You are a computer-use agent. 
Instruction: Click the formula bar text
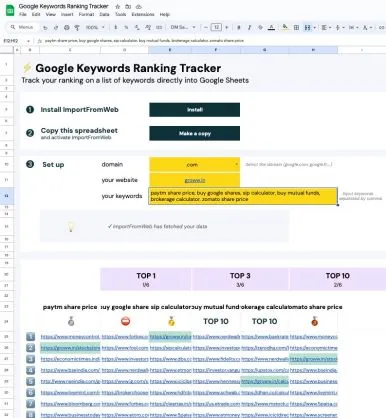click(144, 41)
